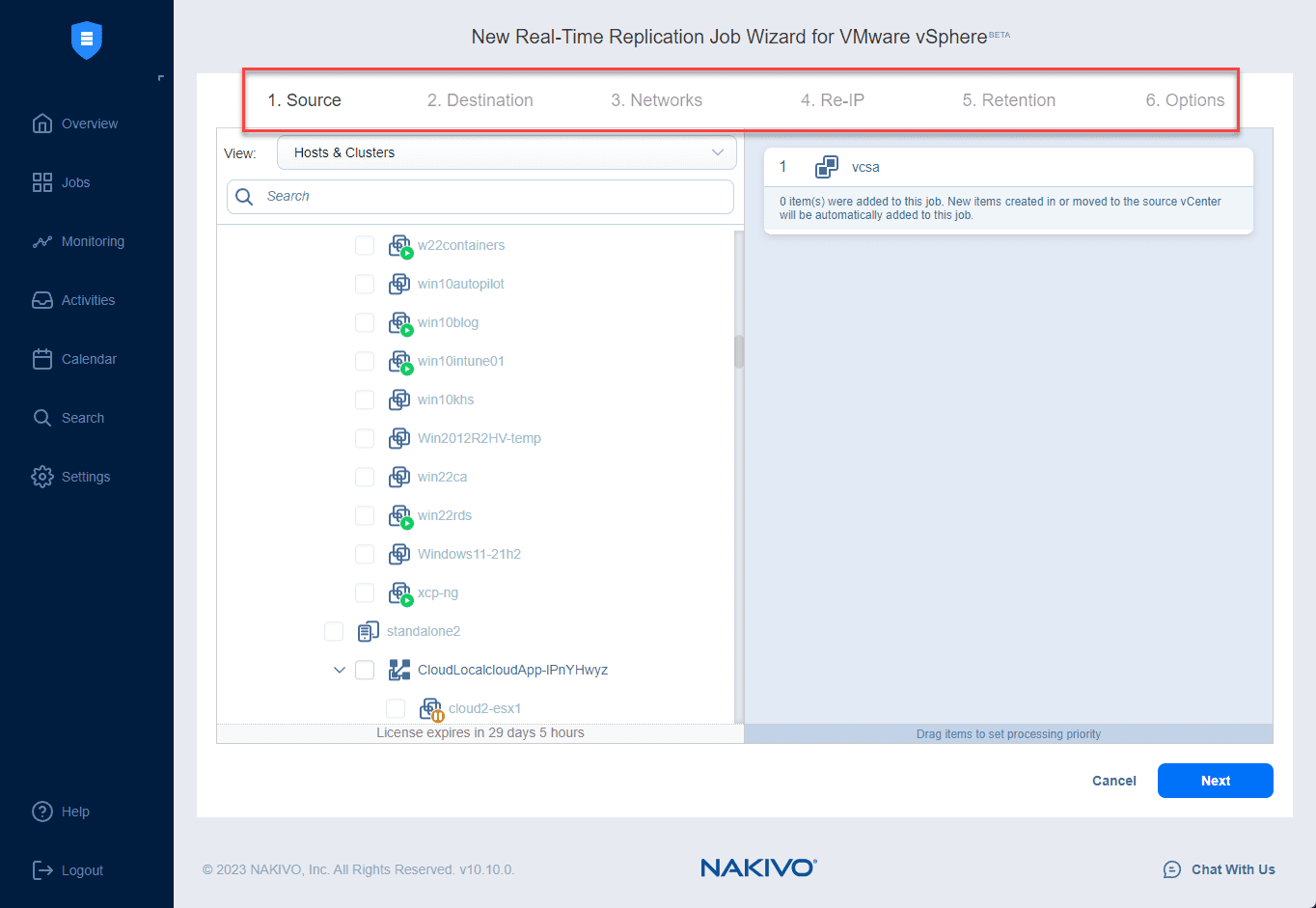Click the magnifier icon beside Search in the sidebar
This screenshot has width=1316, height=908.
pos(42,418)
